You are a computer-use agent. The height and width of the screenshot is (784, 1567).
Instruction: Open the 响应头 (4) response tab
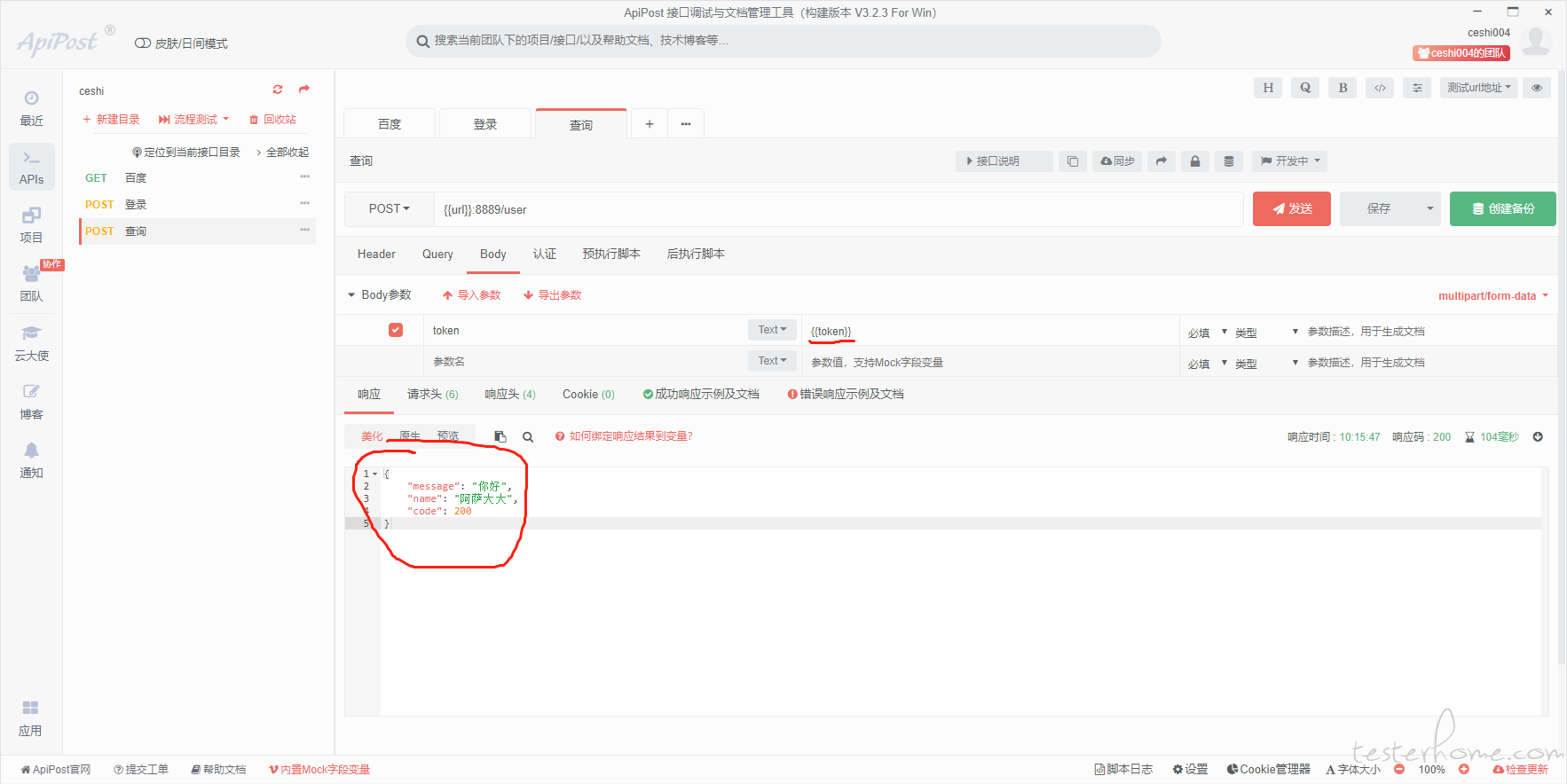point(510,395)
